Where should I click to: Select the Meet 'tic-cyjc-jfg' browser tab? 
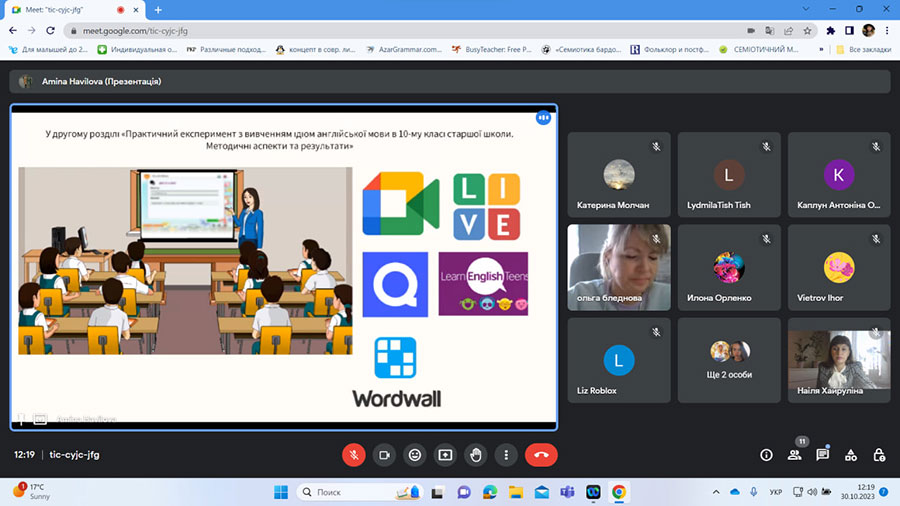tap(66, 10)
